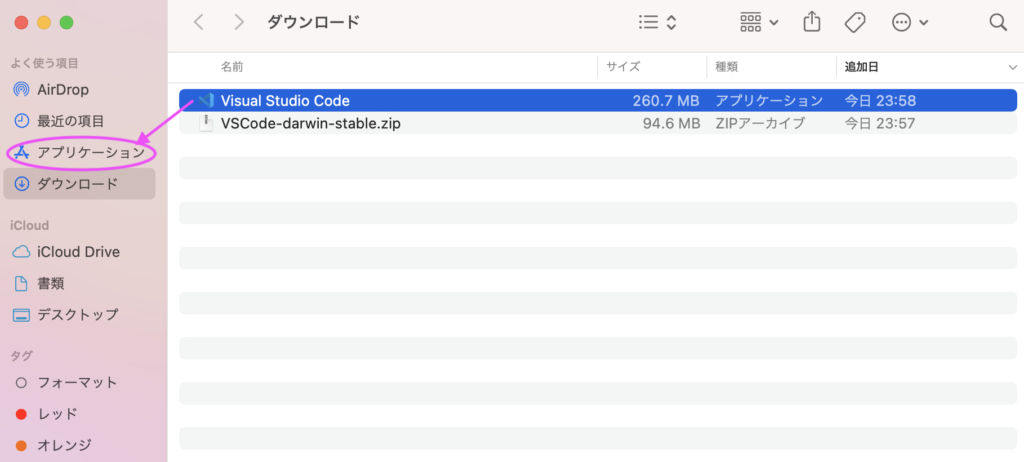Open アプリケーション in the sidebar
This screenshot has width=1024, height=462.
79,153
